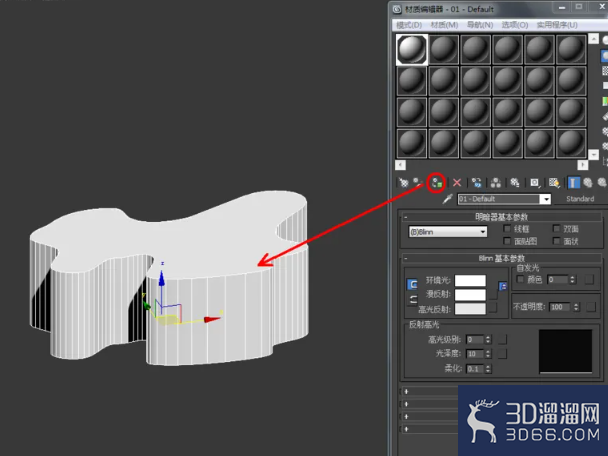Click Assign Material to Selection icon
This screenshot has height=456, width=608.
(x=437, y=182)
